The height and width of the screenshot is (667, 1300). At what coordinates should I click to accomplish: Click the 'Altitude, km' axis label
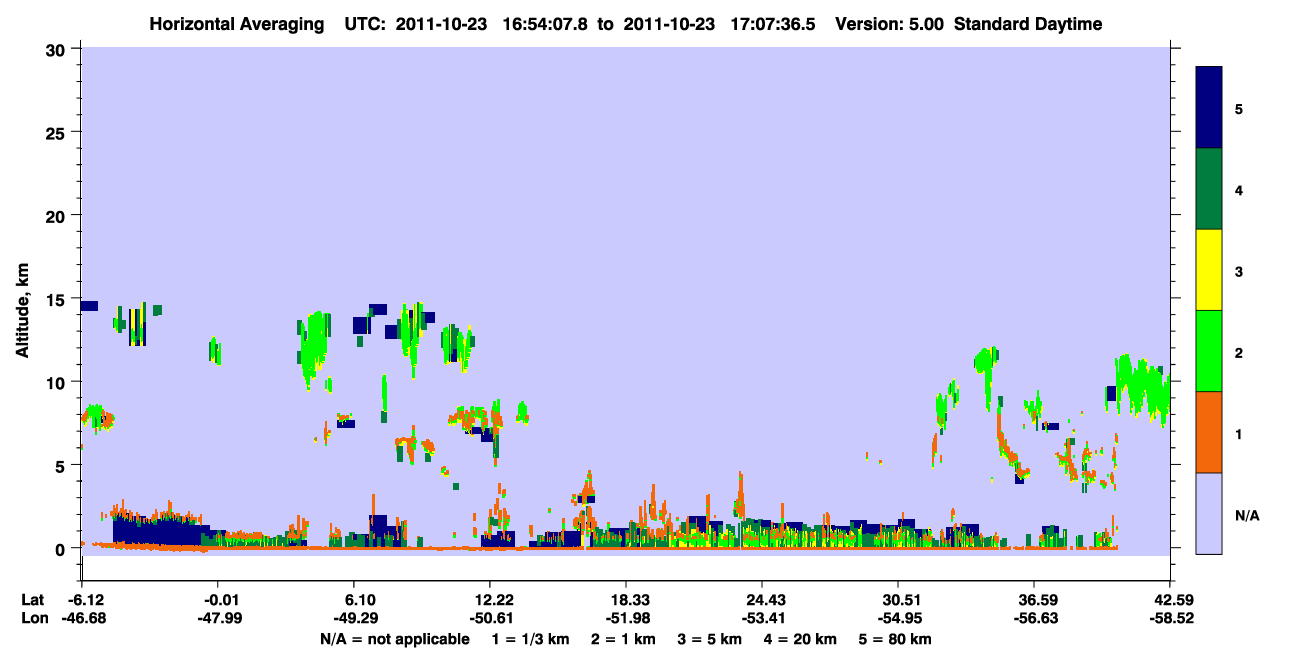point(22,312)
